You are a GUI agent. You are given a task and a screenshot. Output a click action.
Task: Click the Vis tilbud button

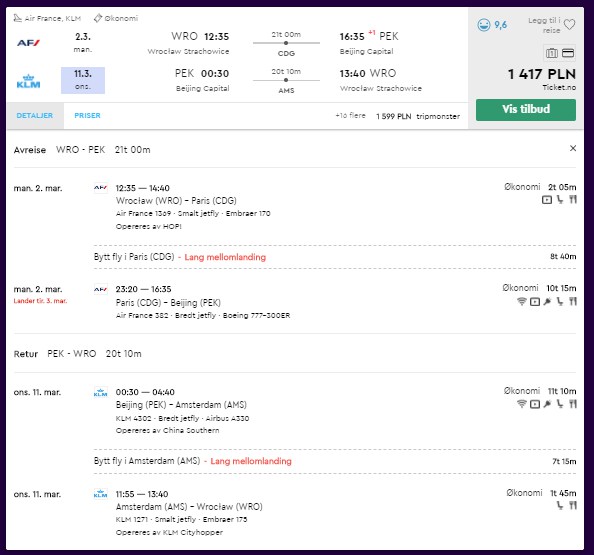click(526, 109)
